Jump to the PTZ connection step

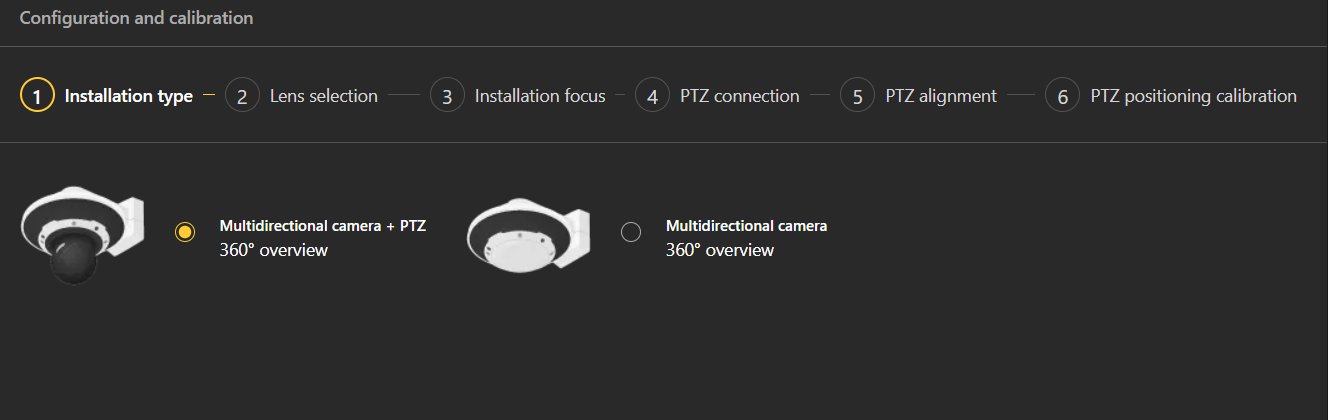[x=740, y=96]
